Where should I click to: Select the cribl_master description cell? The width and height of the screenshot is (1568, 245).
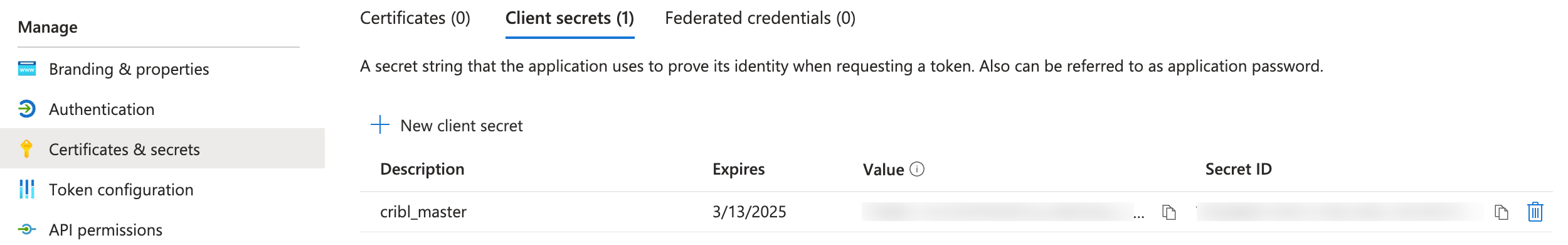(x=423, y=212)
